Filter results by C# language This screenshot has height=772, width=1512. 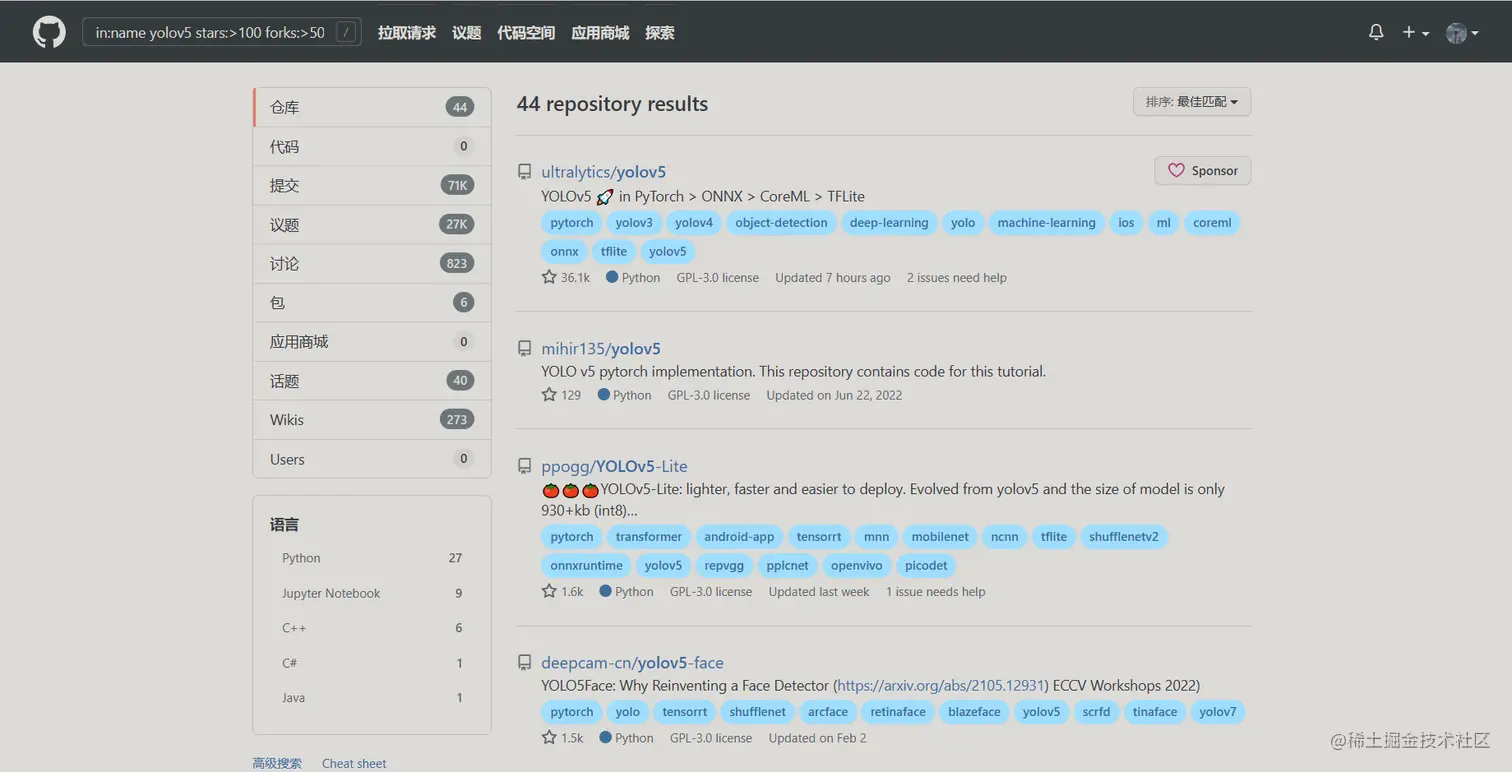click(372, 663)
